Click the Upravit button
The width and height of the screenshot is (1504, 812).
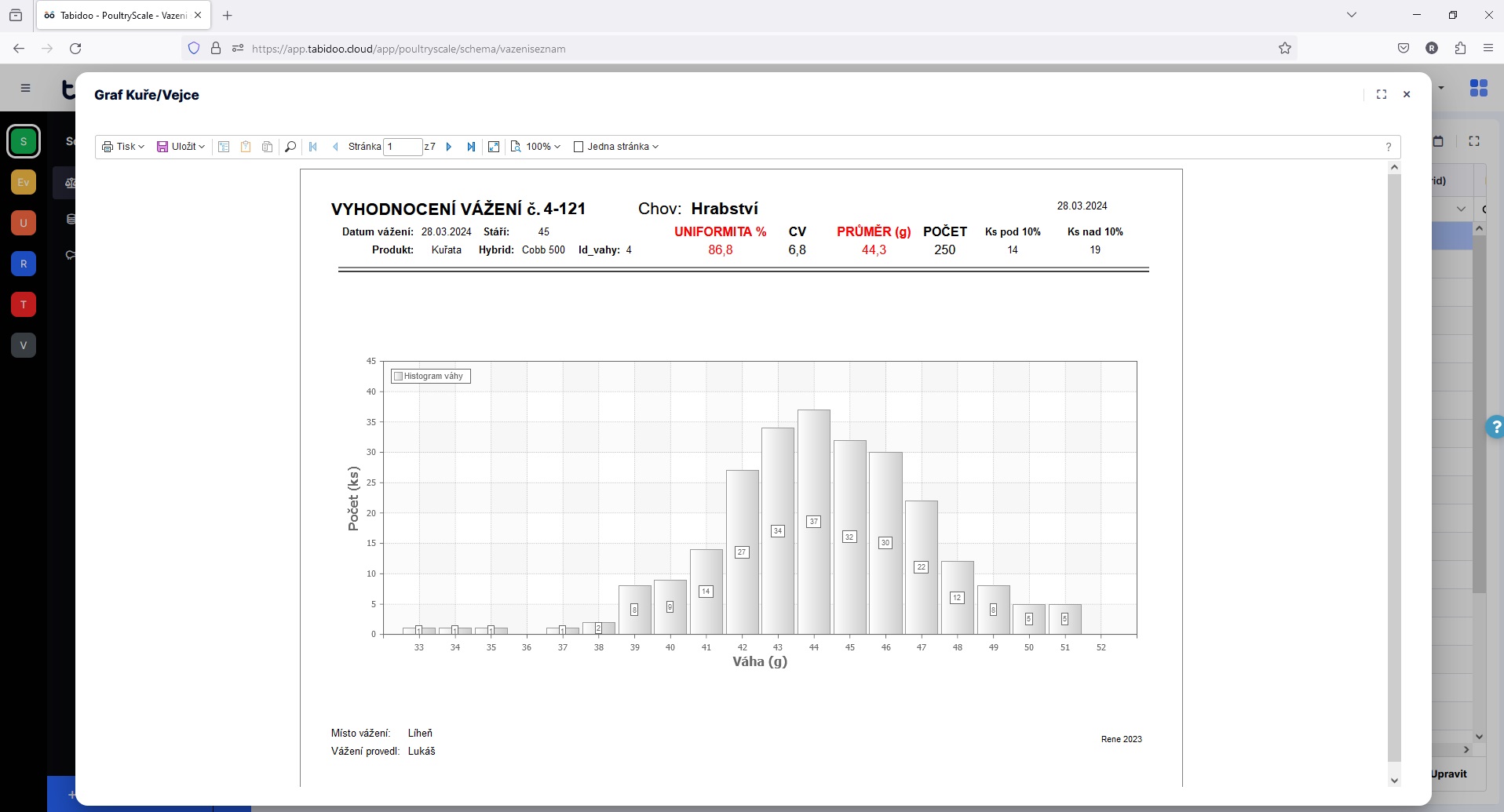[1448, 774]
